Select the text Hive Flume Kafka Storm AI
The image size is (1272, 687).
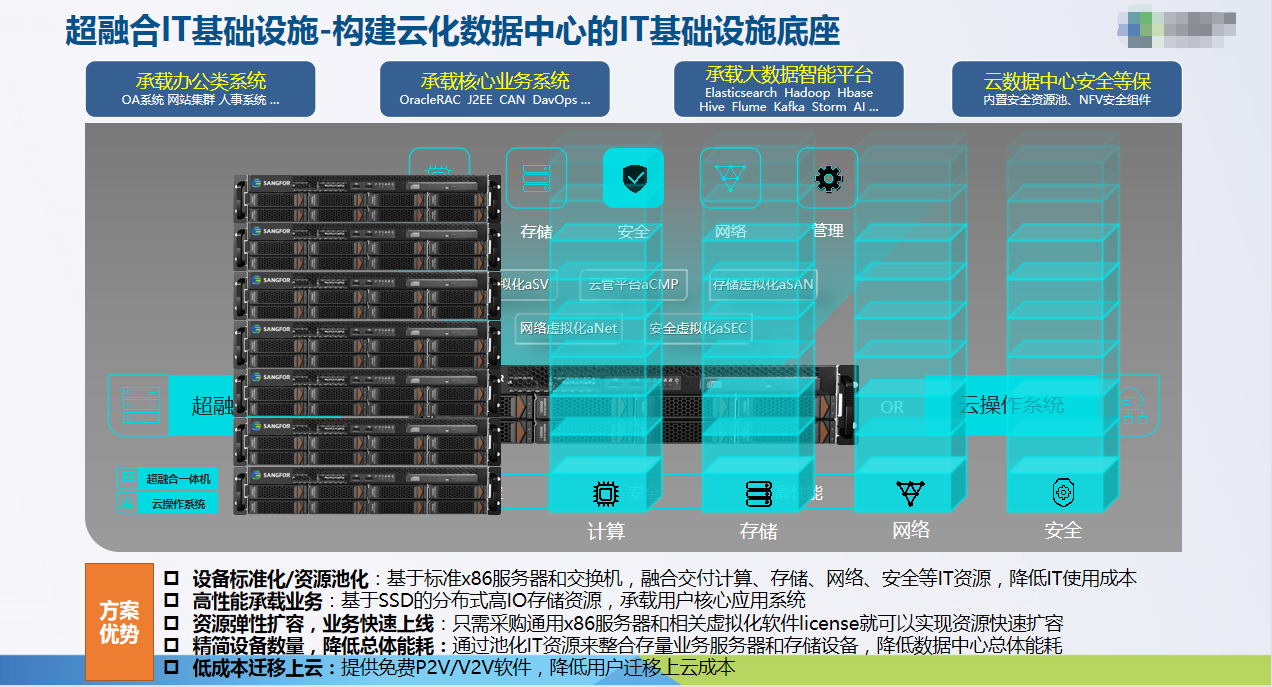click(x=782, y=106)
